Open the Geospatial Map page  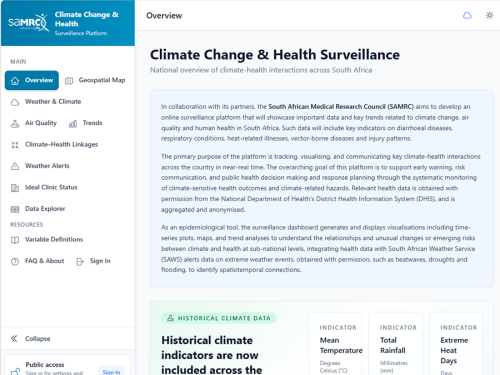[95, 80]
